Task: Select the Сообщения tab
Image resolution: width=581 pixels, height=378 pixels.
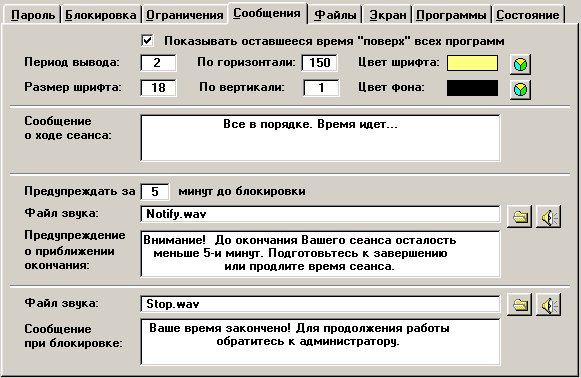Action: pyautogui.click(x=267, y=13)
